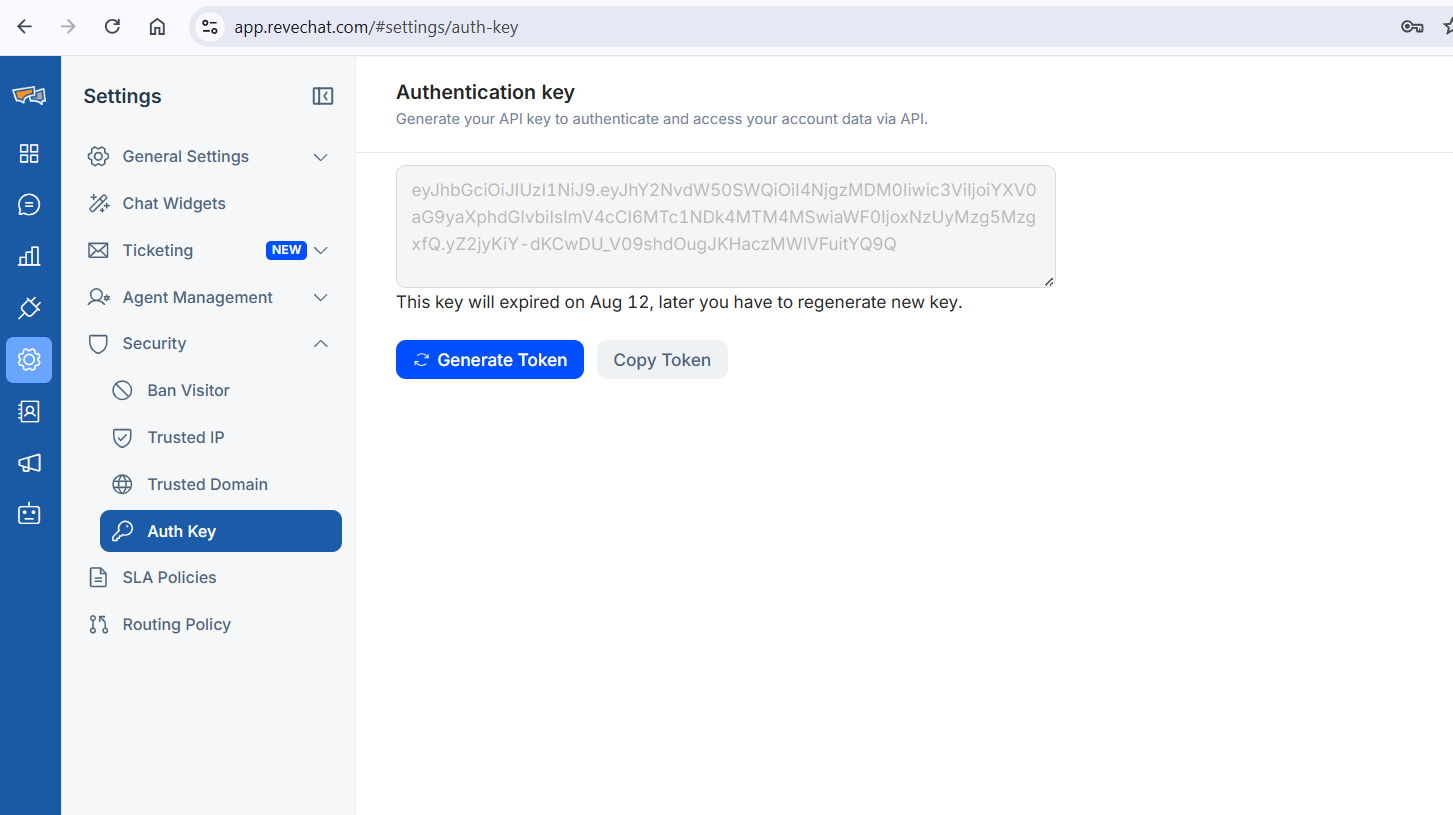
Task: Go to browser home icon
Action: pyautogui.click(x=157, y=27)
